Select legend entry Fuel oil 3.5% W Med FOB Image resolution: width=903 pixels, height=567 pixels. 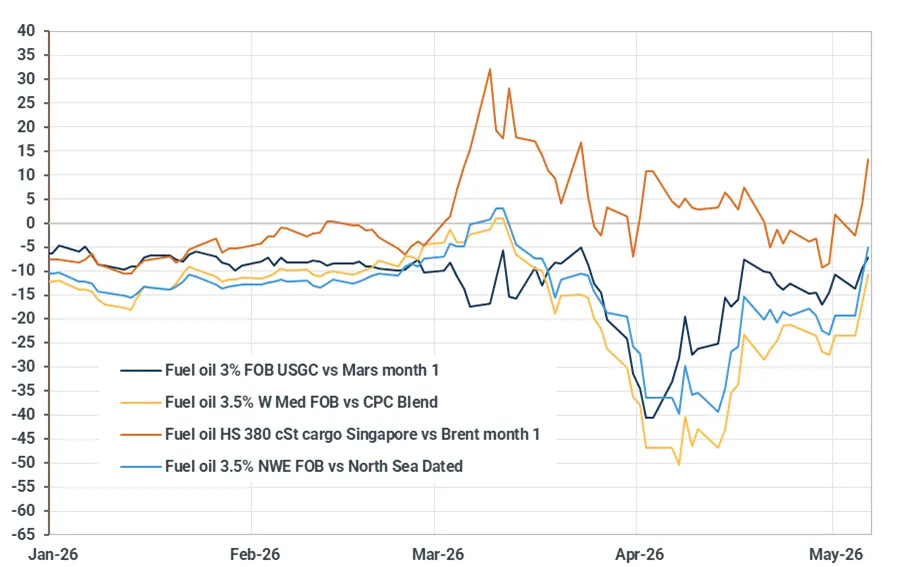pyautogui.click(x=301, y=402)
